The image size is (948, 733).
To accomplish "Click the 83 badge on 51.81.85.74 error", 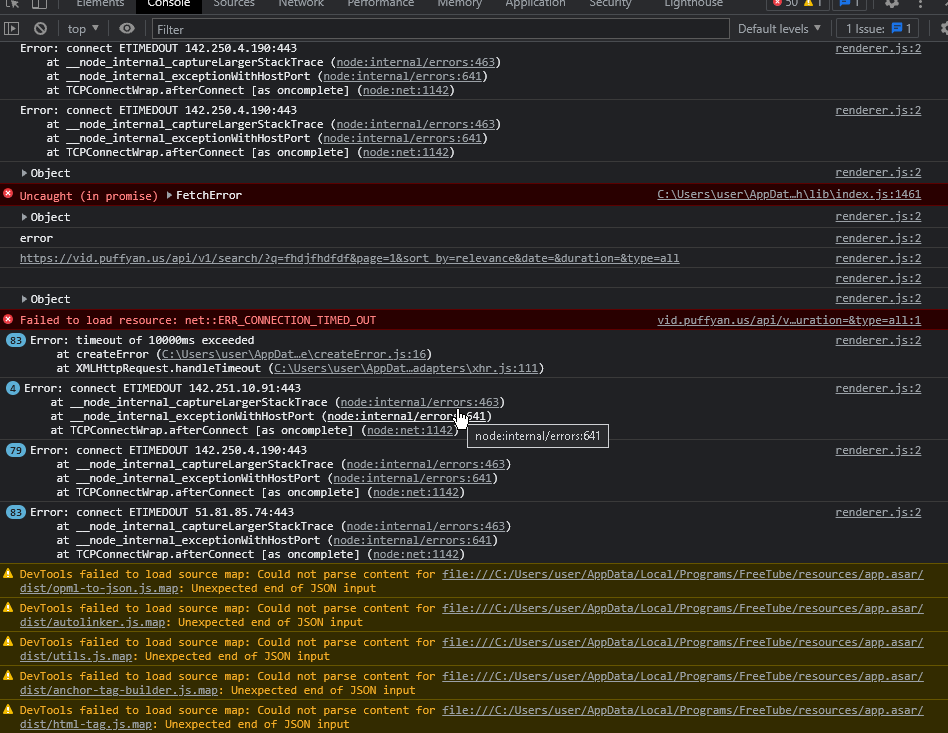I will (x=16, y=513).
